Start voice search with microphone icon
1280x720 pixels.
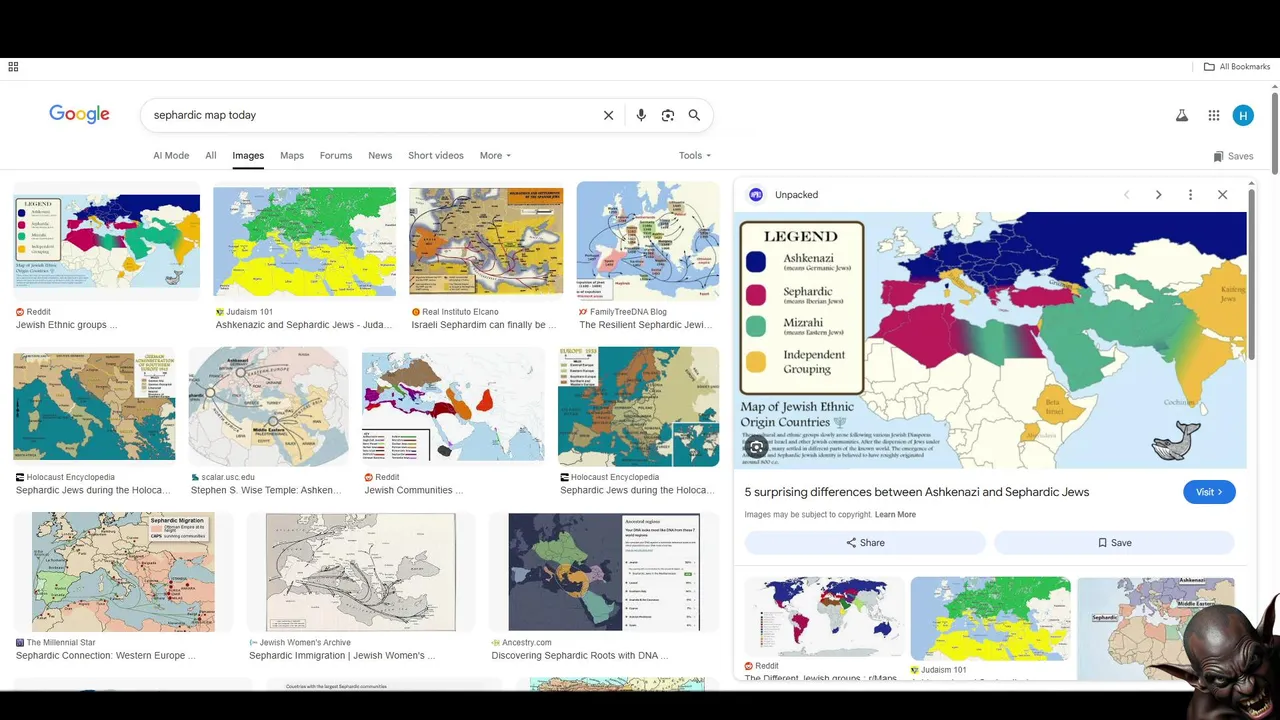(x=641, y=115)
